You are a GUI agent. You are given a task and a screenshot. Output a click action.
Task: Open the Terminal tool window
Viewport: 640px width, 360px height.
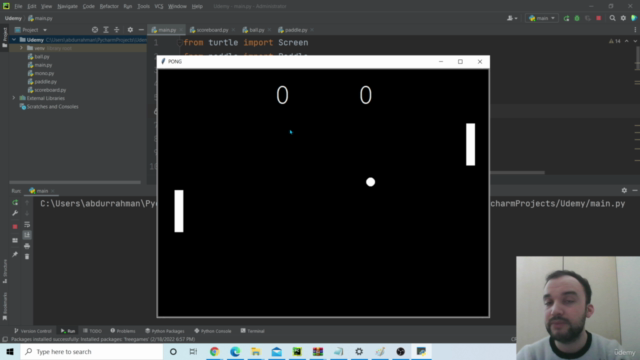[x=253, y=331]
